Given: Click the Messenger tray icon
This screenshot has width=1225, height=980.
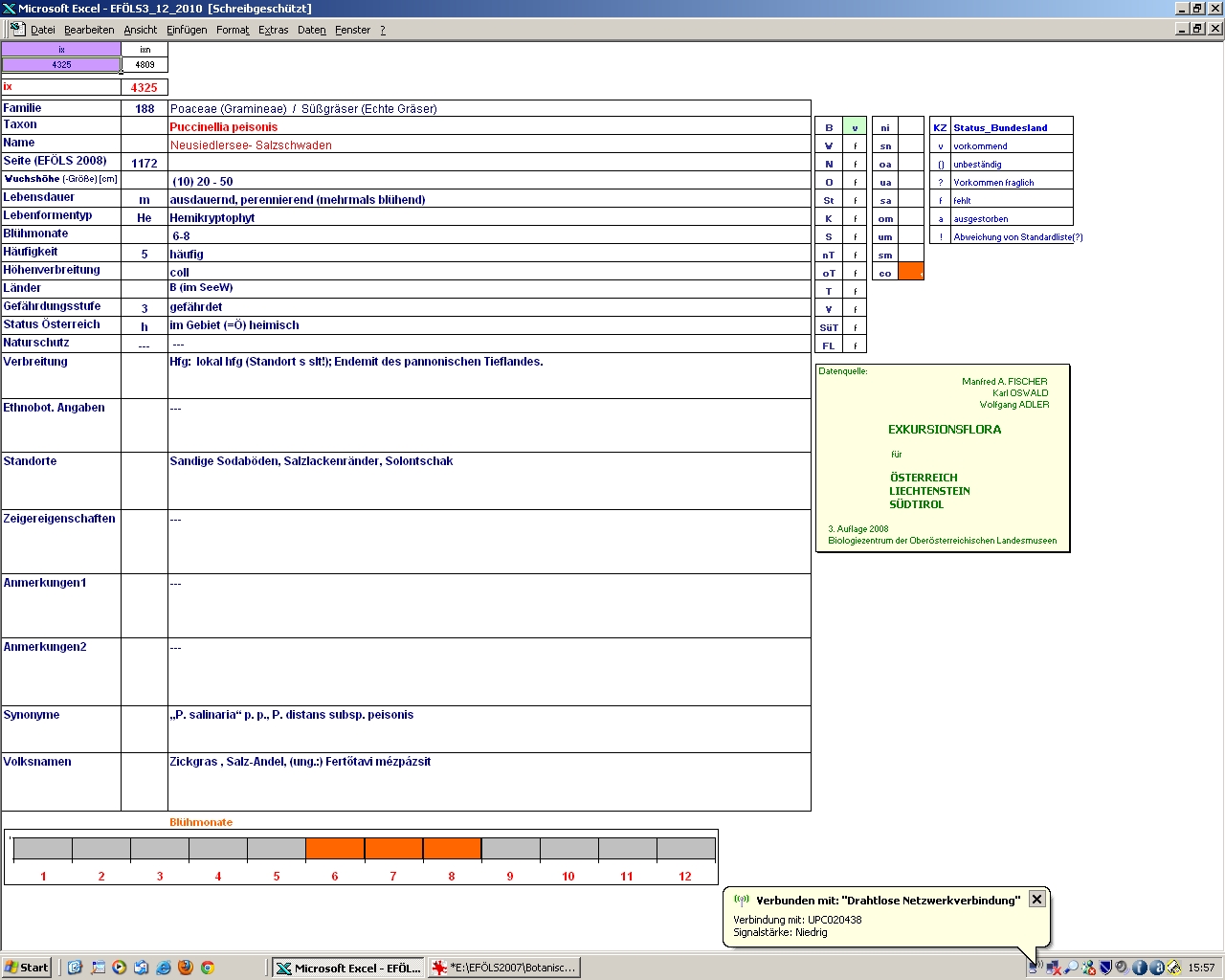Looking at the screenshot, I should pyautogui.click(x=1088, y=968).
